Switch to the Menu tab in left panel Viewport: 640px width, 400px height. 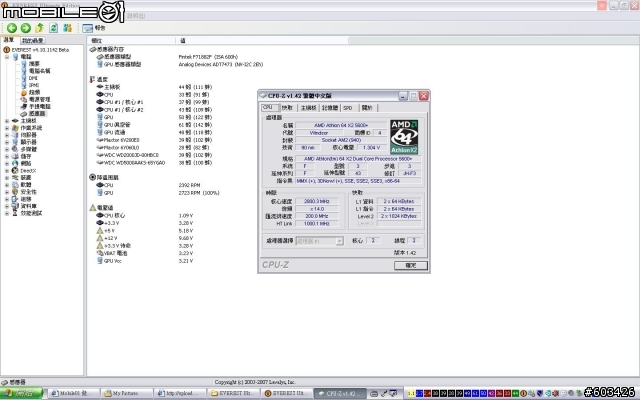(9, 40)
